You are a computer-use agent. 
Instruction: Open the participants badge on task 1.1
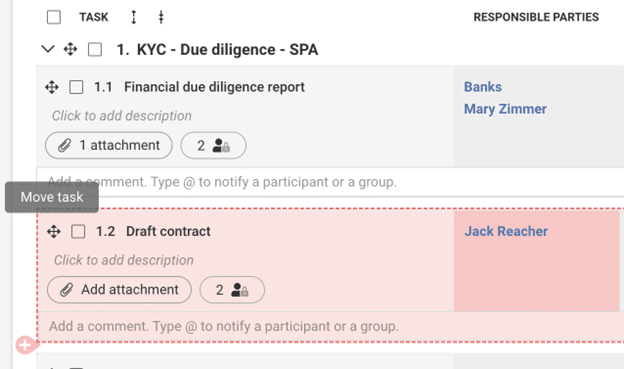click(213, 145)
